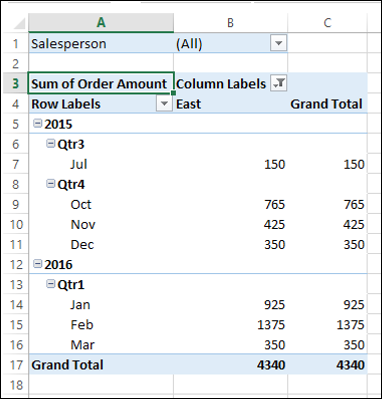Viewport: 382px width, 399px height.
Task: Select the Grand Total row label
Action: (x=67, y=365)
